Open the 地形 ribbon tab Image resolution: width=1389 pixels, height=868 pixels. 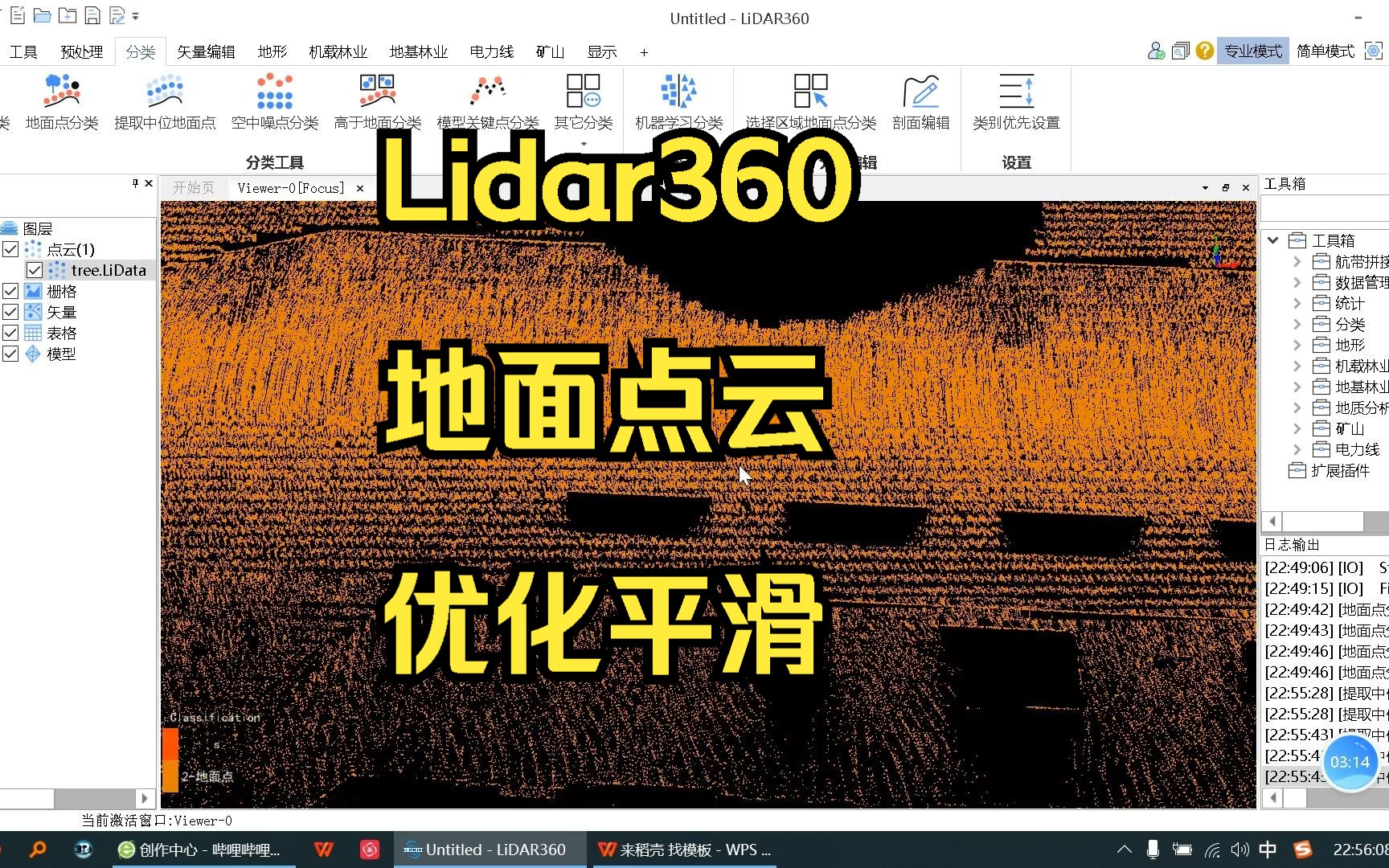pyautogui.click(x=272, y=52)
